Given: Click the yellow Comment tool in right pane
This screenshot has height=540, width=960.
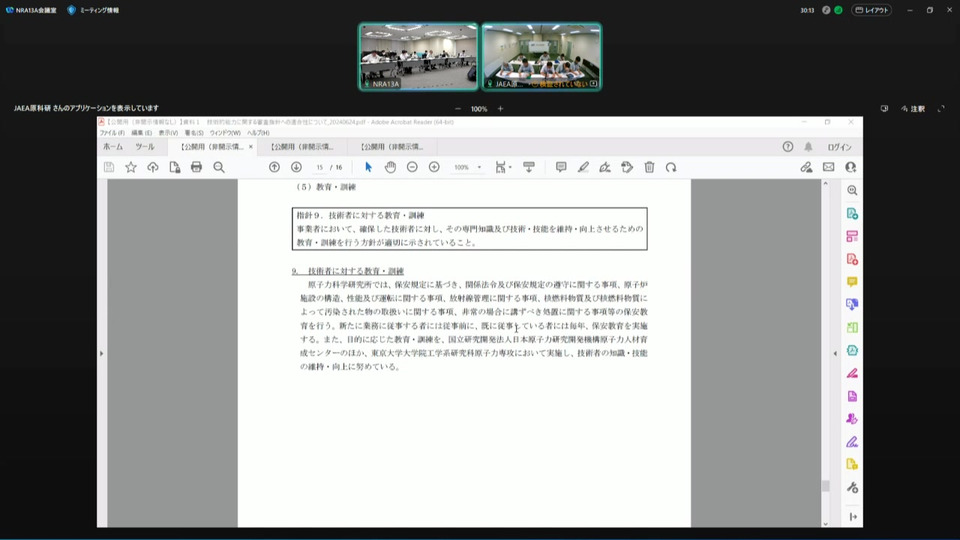Looking at the screenshot, I should click(x=852, y=282).
